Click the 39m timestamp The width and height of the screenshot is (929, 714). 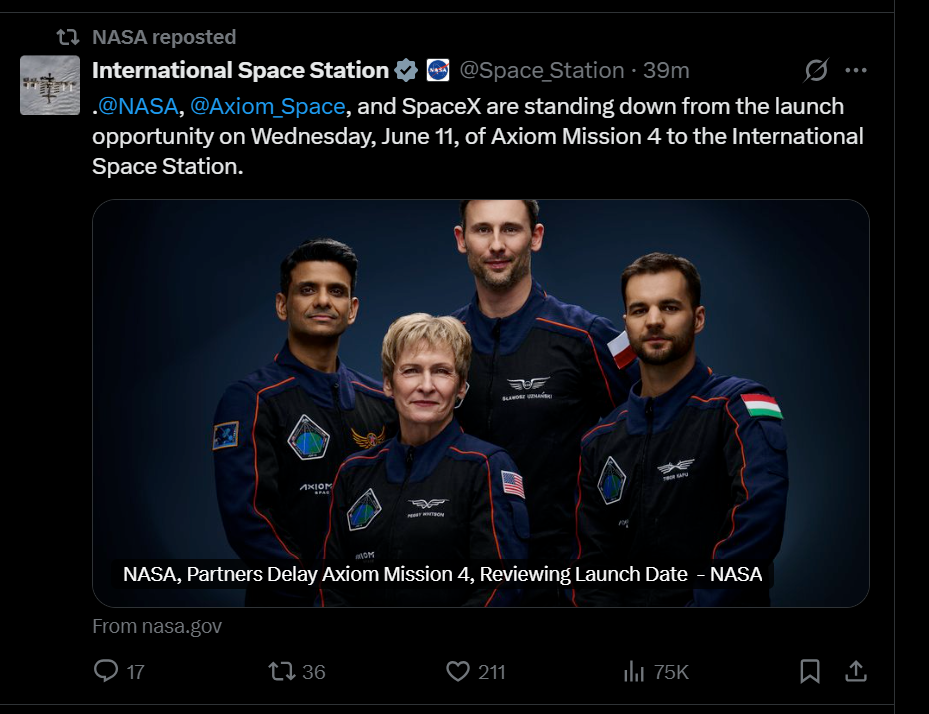tap(651, 70)
